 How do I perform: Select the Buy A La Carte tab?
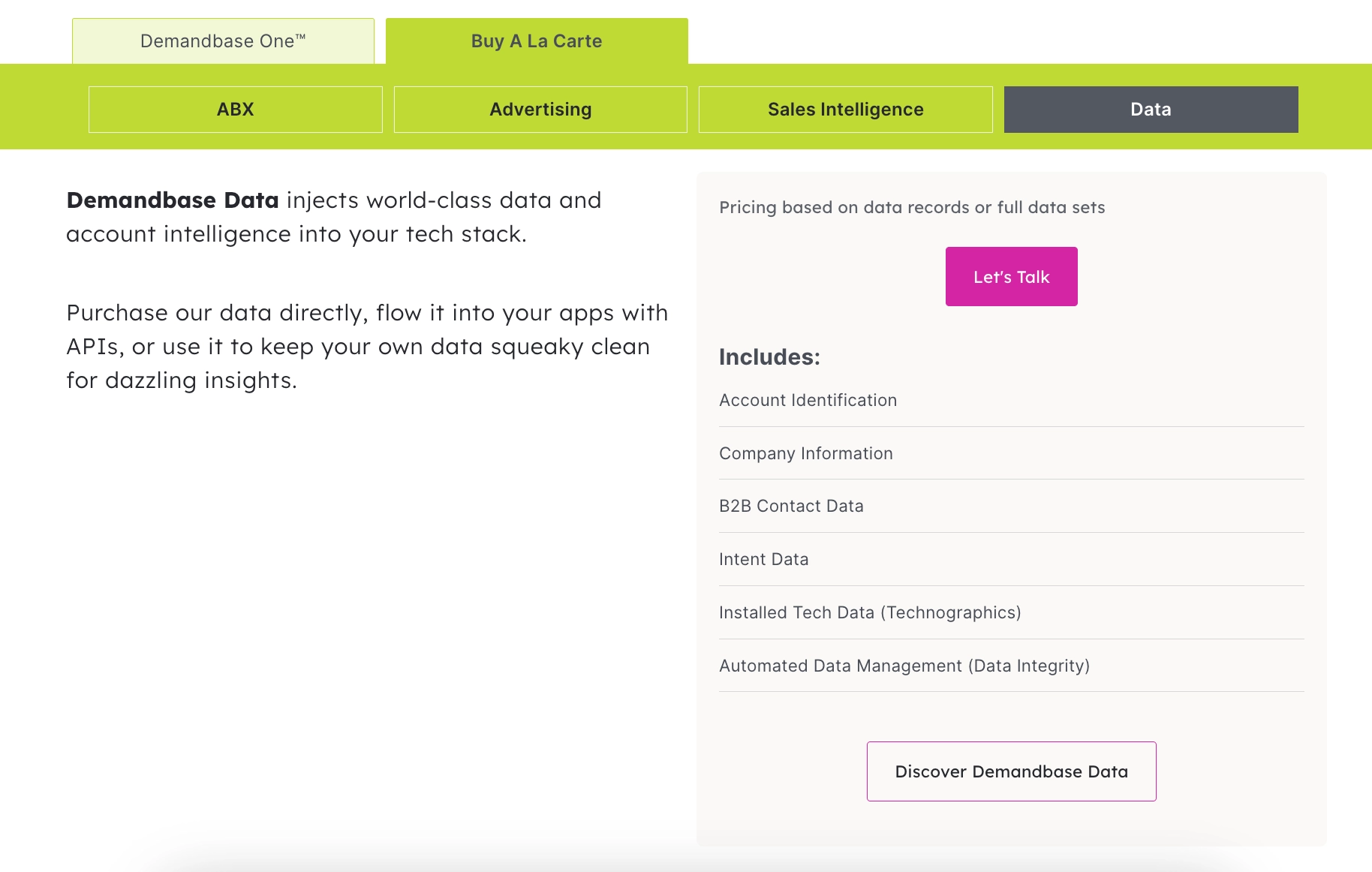(537, 41)
